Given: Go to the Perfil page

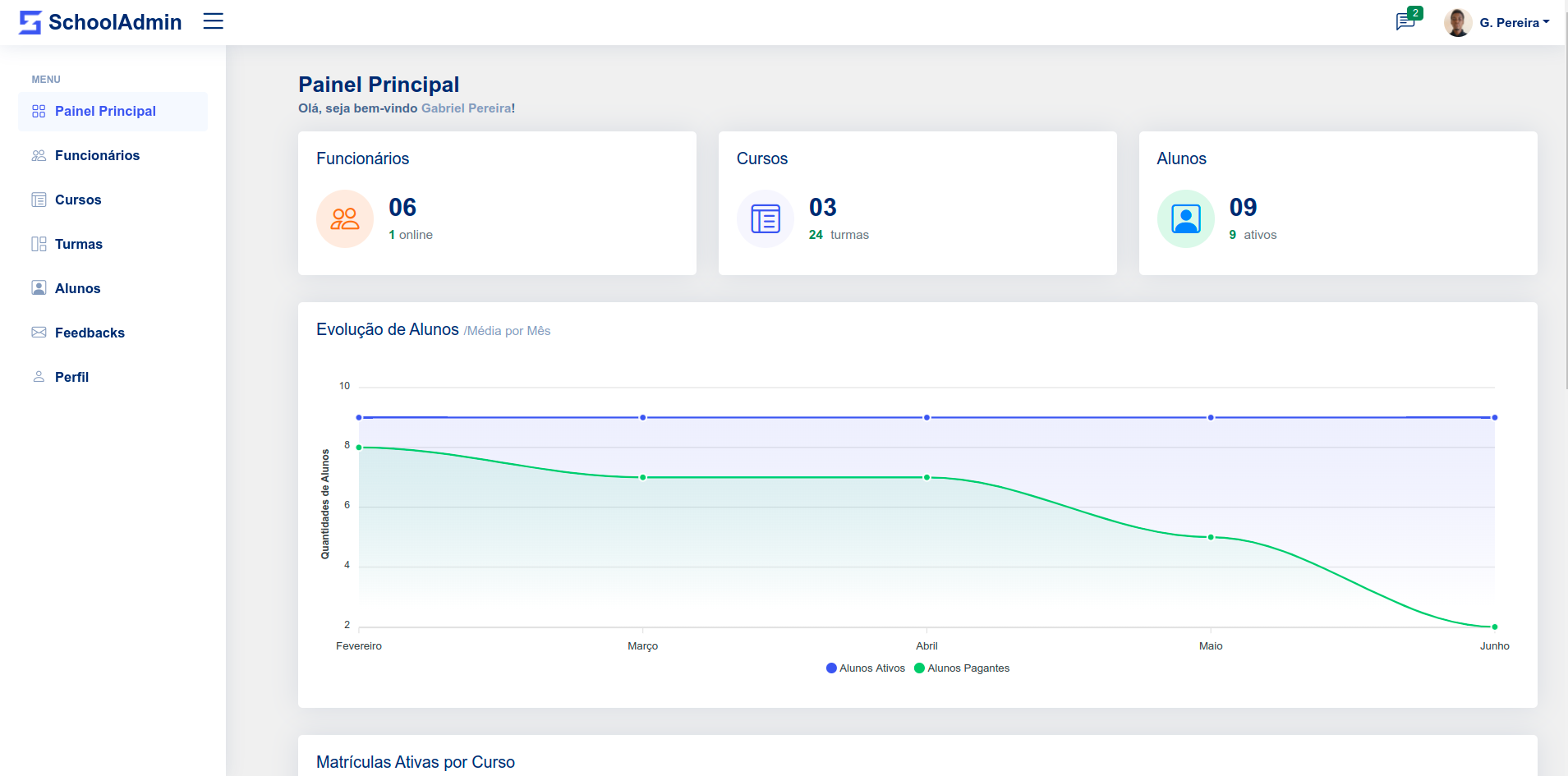Looking at the screenshot, I should pyautogui.click(x=71, y=378).
